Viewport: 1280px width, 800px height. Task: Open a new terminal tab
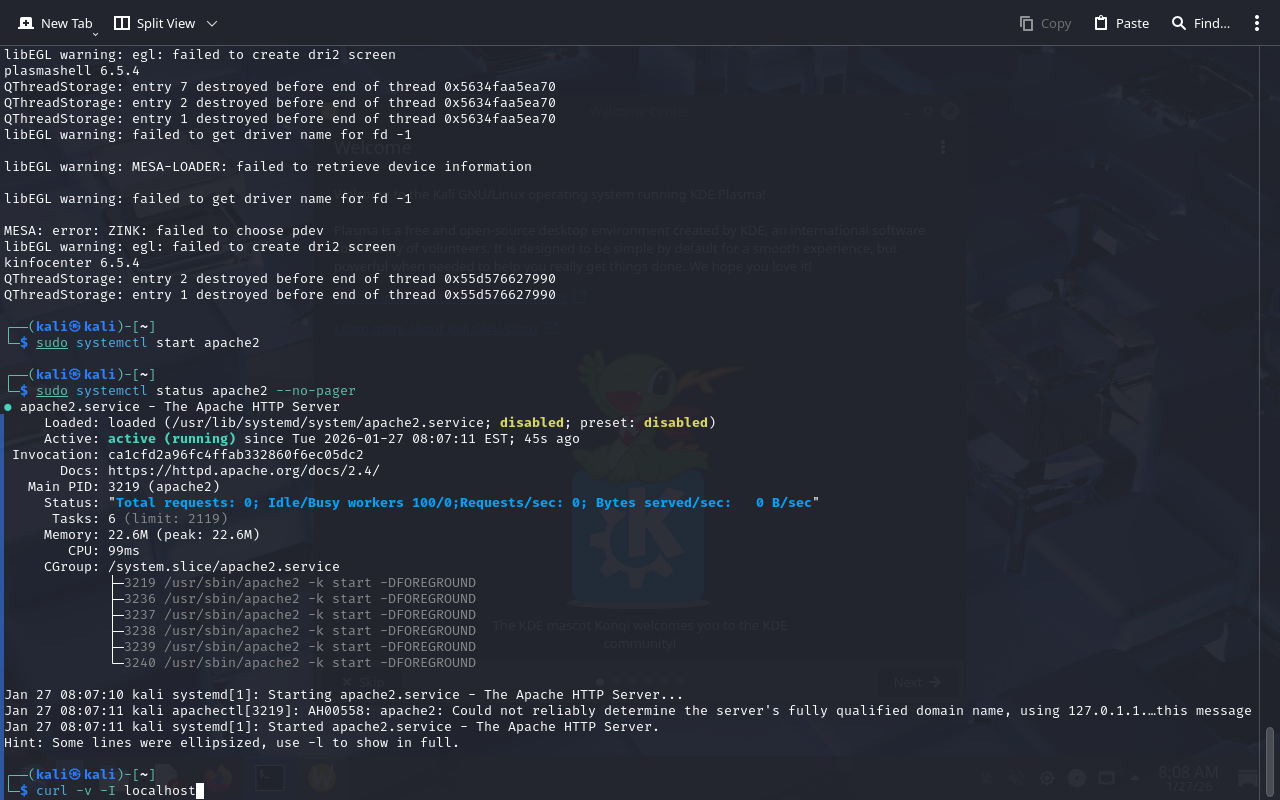(x=55, y=23)
